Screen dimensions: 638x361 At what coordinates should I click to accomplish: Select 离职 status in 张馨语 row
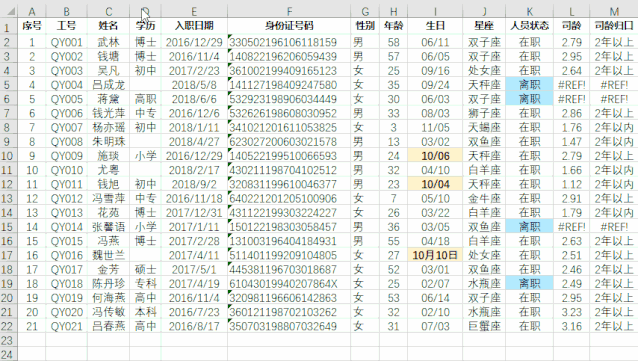click(x=529, y=227)
